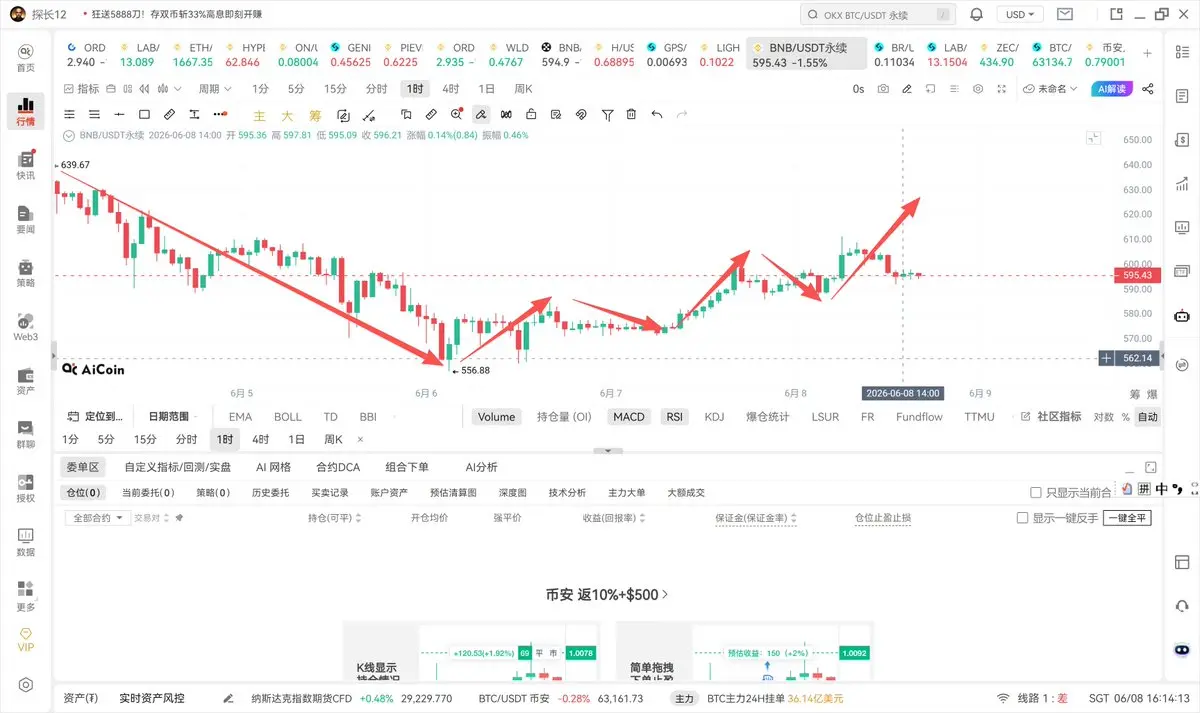Collapse the panel with the handle below 周K
This screenshot has width=1200, height=713.
point(607,451)
